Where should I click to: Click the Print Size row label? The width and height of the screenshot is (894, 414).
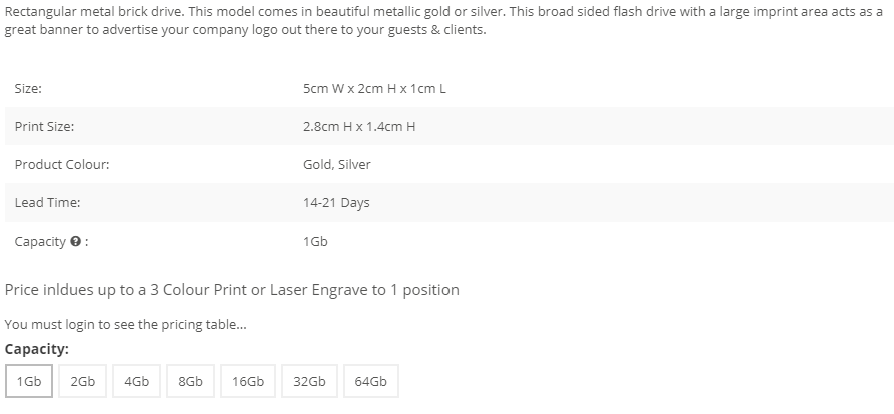(44, 127)
